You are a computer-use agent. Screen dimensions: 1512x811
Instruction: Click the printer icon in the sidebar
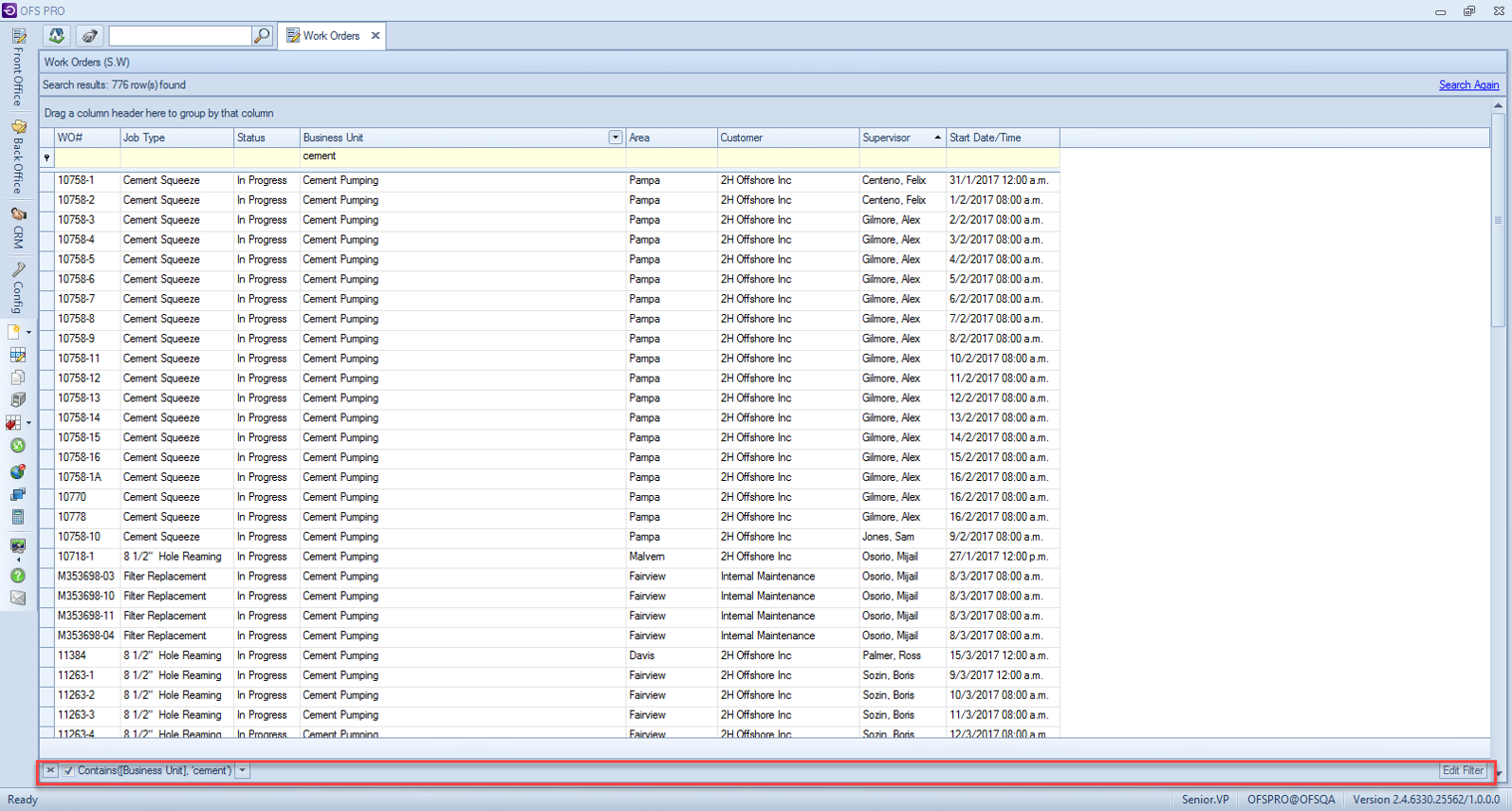[x=18, y=400]
